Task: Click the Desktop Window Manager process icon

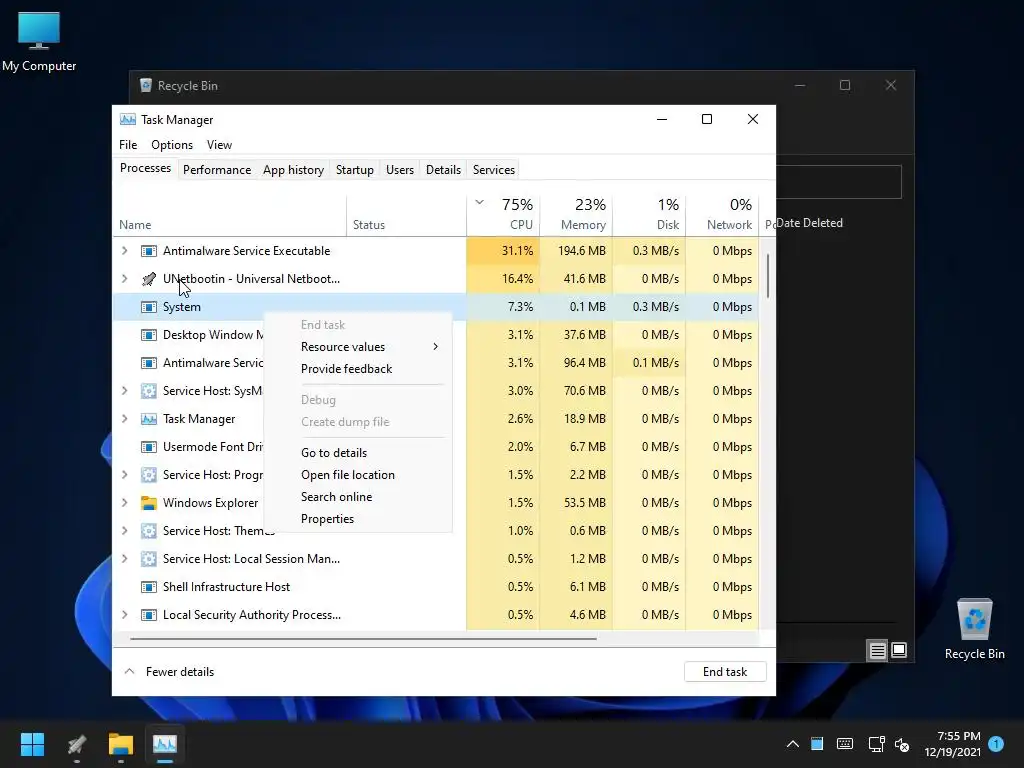Action: pyautogui.click(x=149, y=335)
